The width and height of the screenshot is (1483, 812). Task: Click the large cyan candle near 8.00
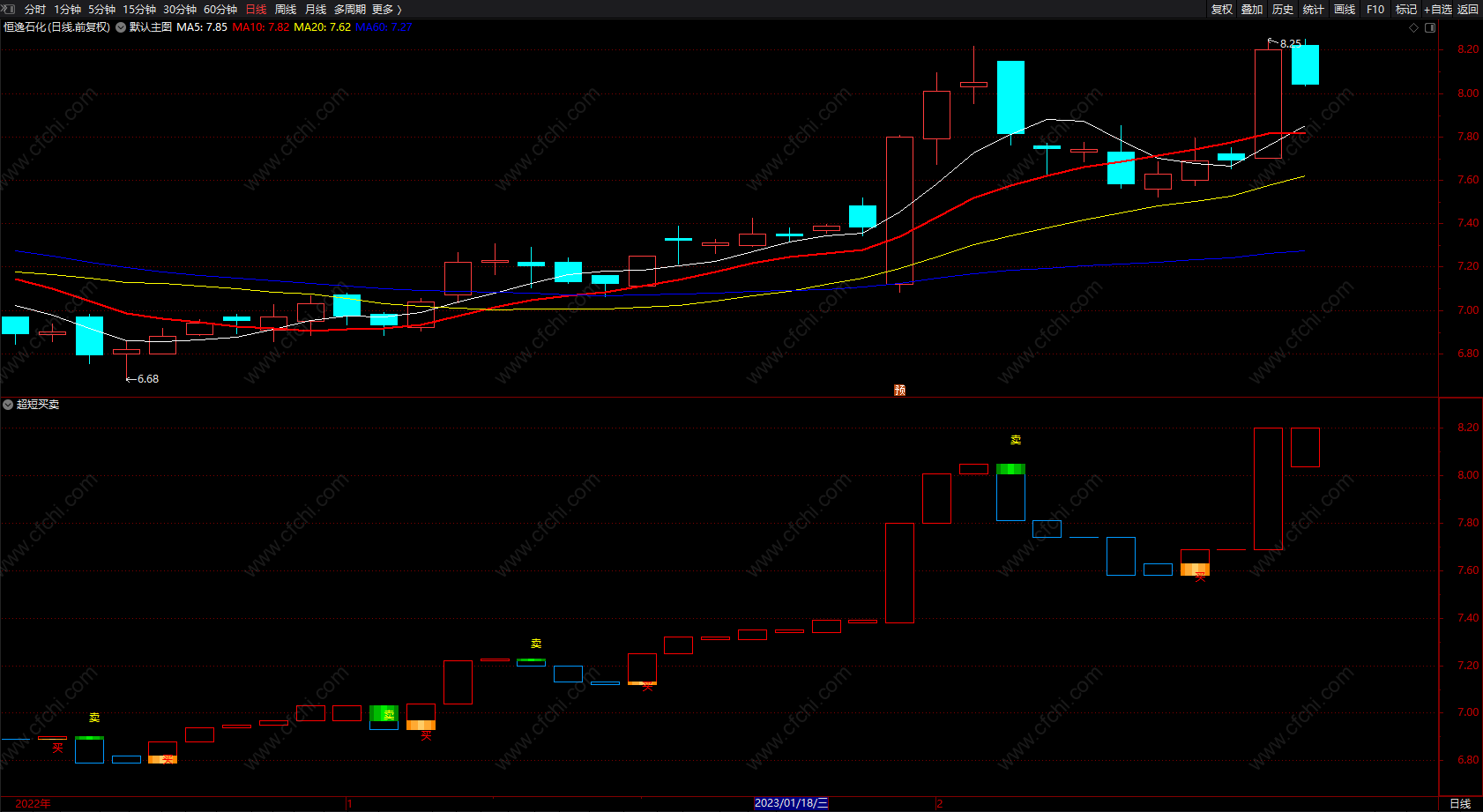click(x=1010, y=97)
